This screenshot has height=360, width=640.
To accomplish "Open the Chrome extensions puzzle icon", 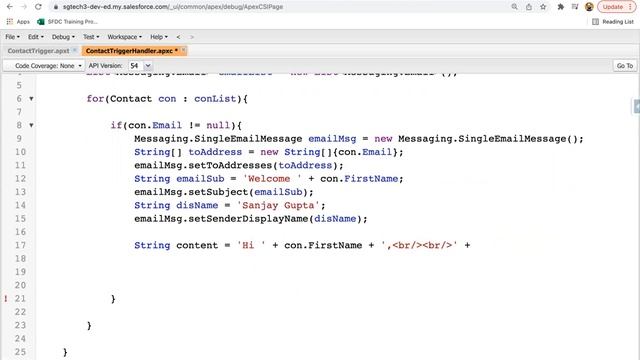I will click(560, 7).
